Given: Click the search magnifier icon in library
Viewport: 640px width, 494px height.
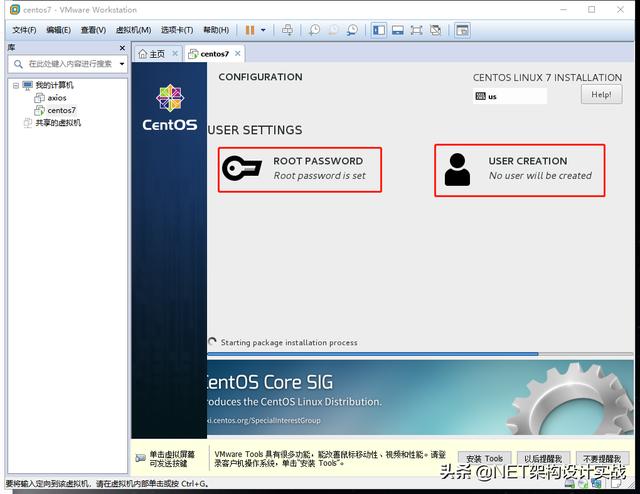Looking at the screenshot, I should (x=18, y=64).
